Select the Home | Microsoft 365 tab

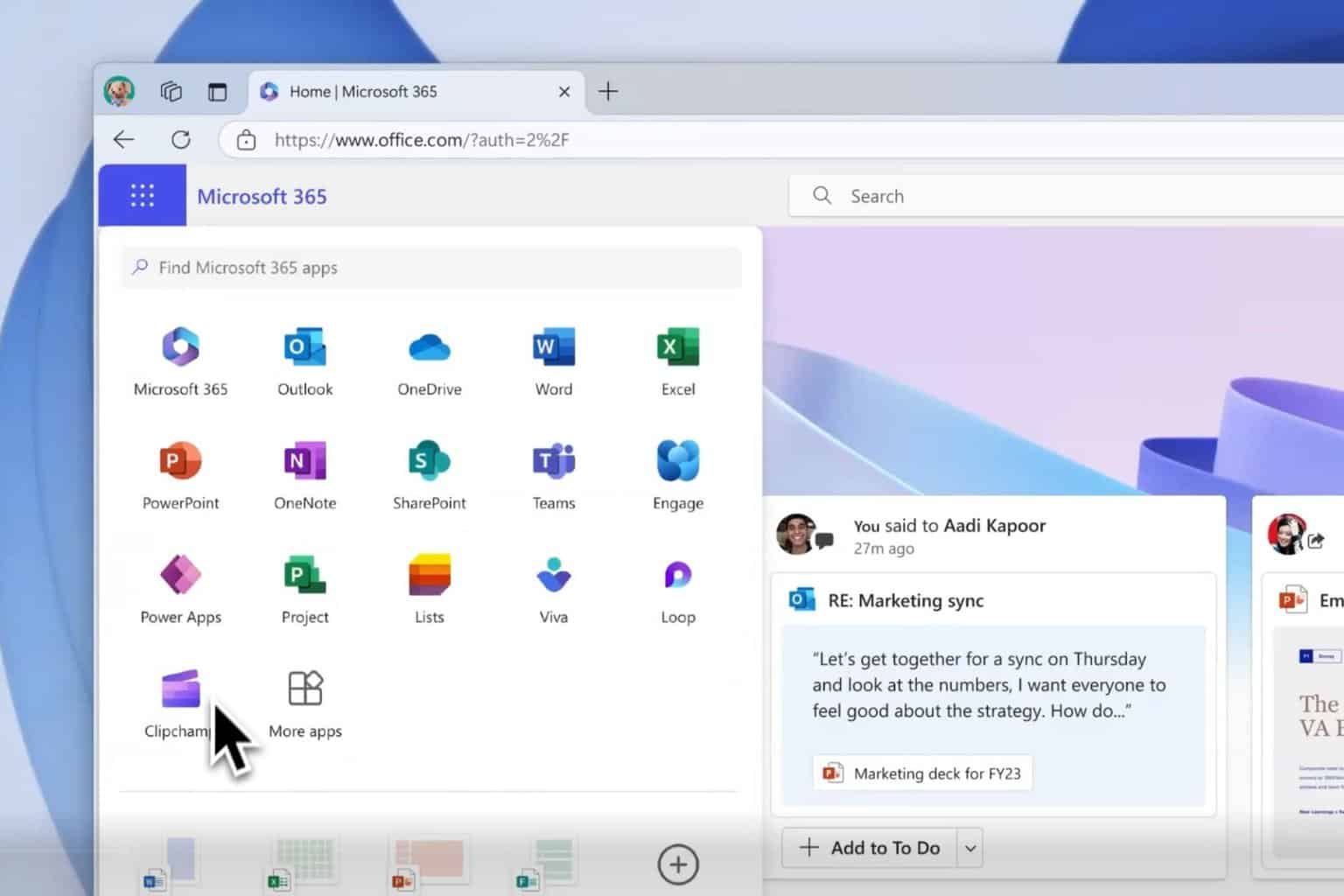point(416,92)
